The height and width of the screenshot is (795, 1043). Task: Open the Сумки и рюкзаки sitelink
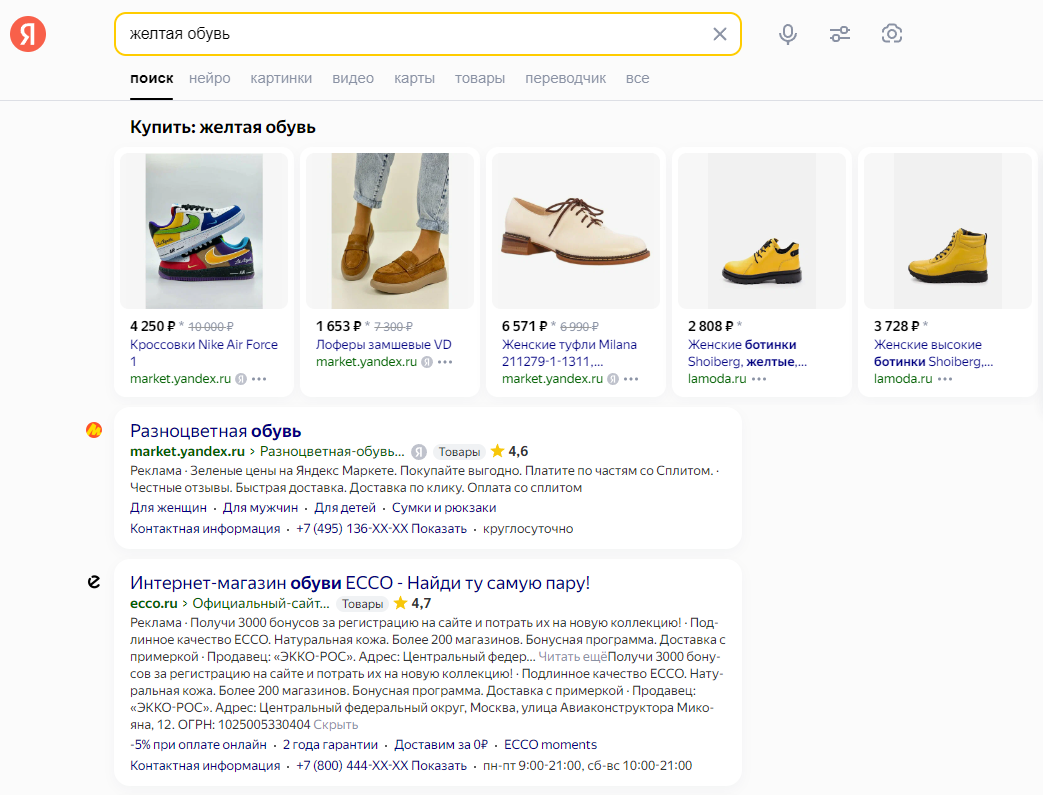pos(444,508)
